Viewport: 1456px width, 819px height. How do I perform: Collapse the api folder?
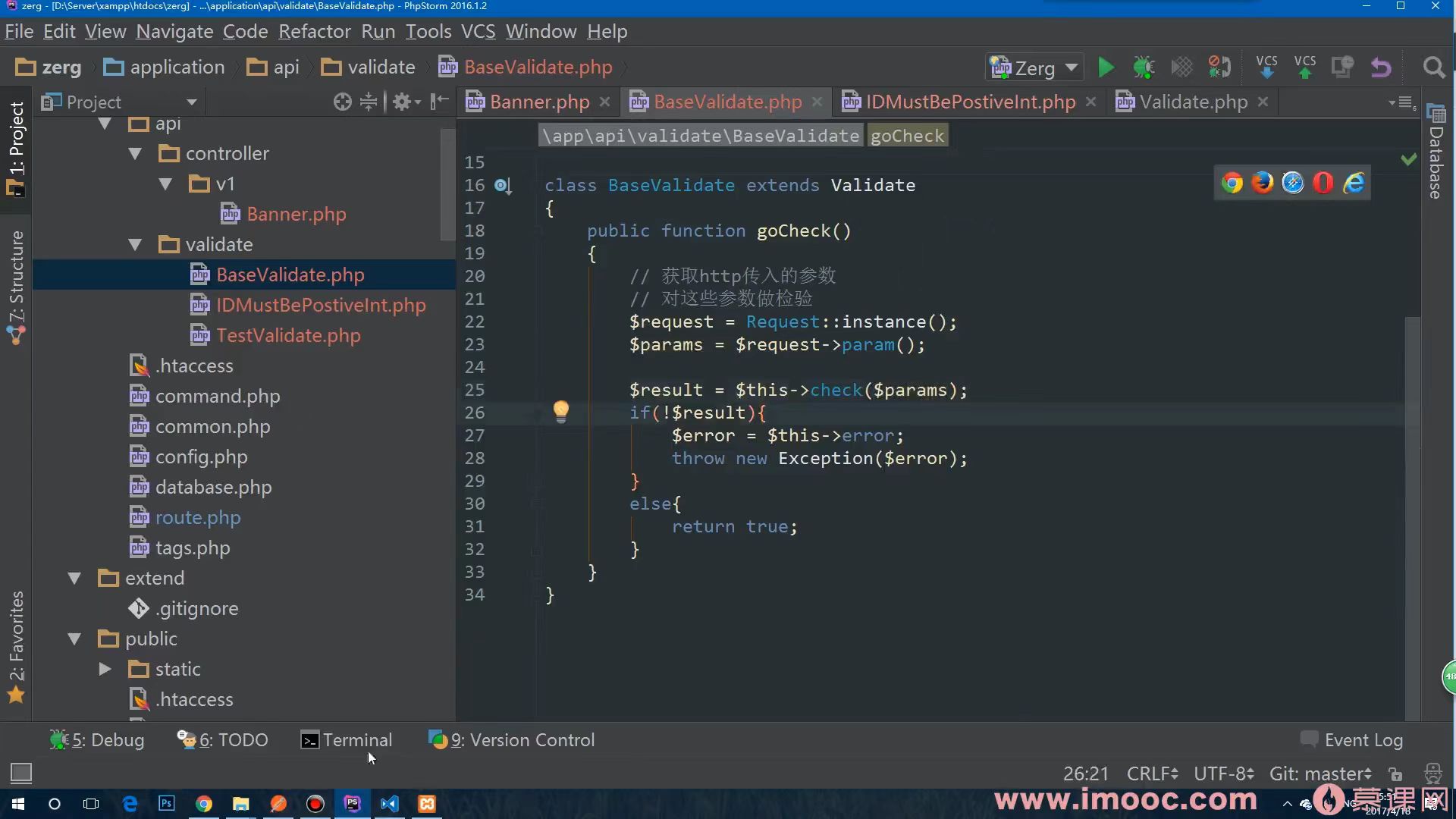coord(105,124)
